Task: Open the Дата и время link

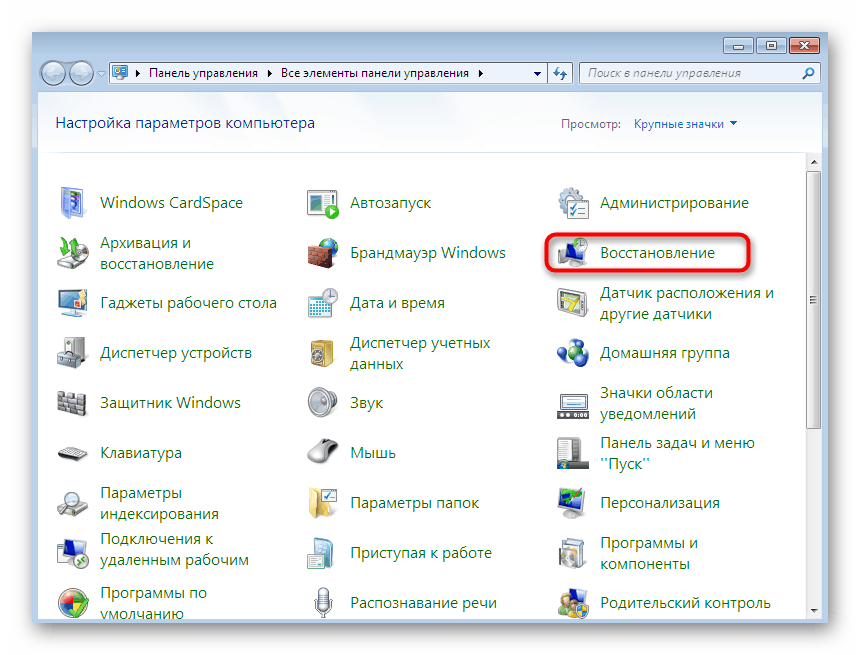Action: click(397, 303)
